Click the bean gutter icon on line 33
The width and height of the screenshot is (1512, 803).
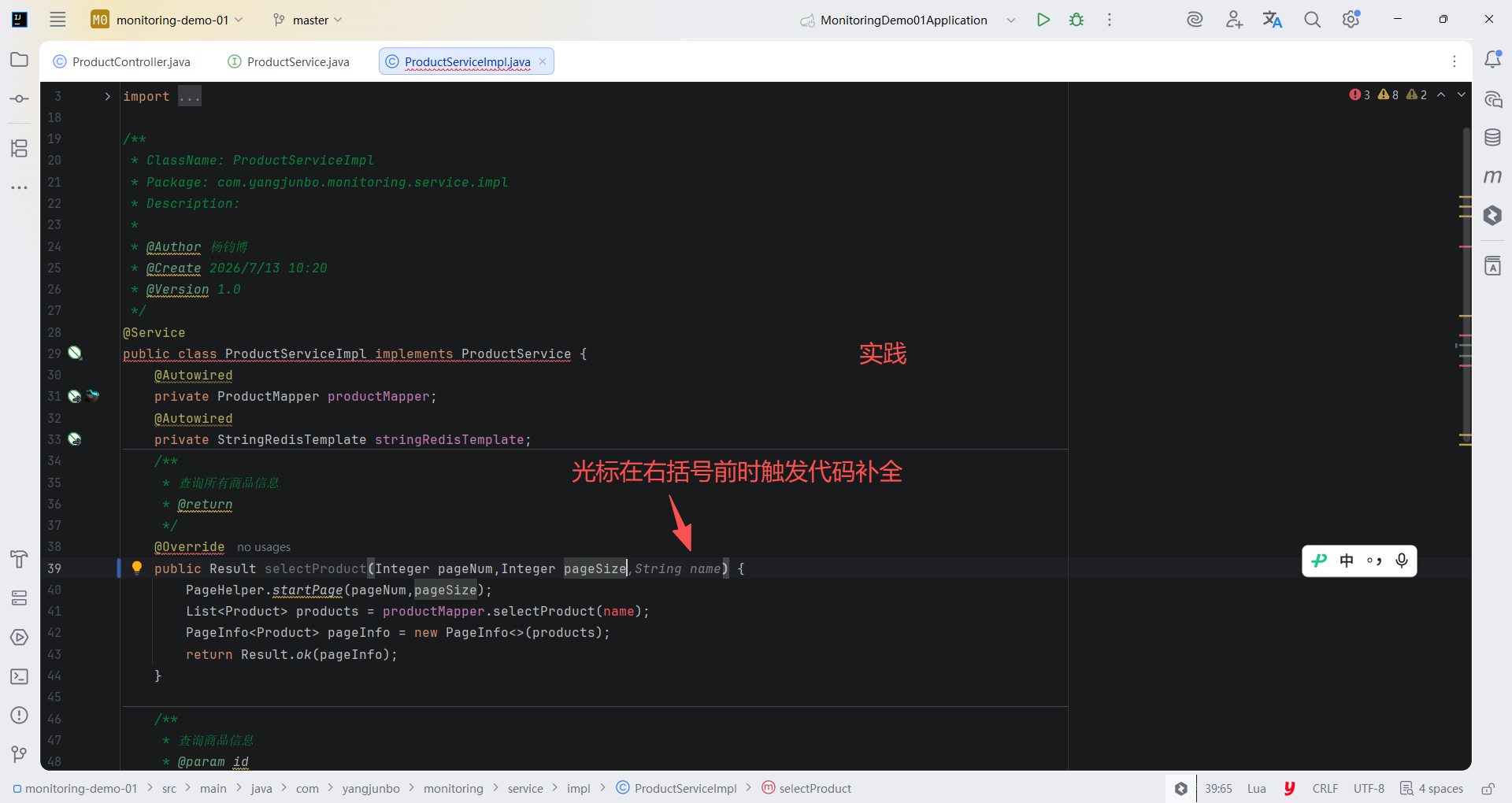pyautogui.click(x=75, y=439)
